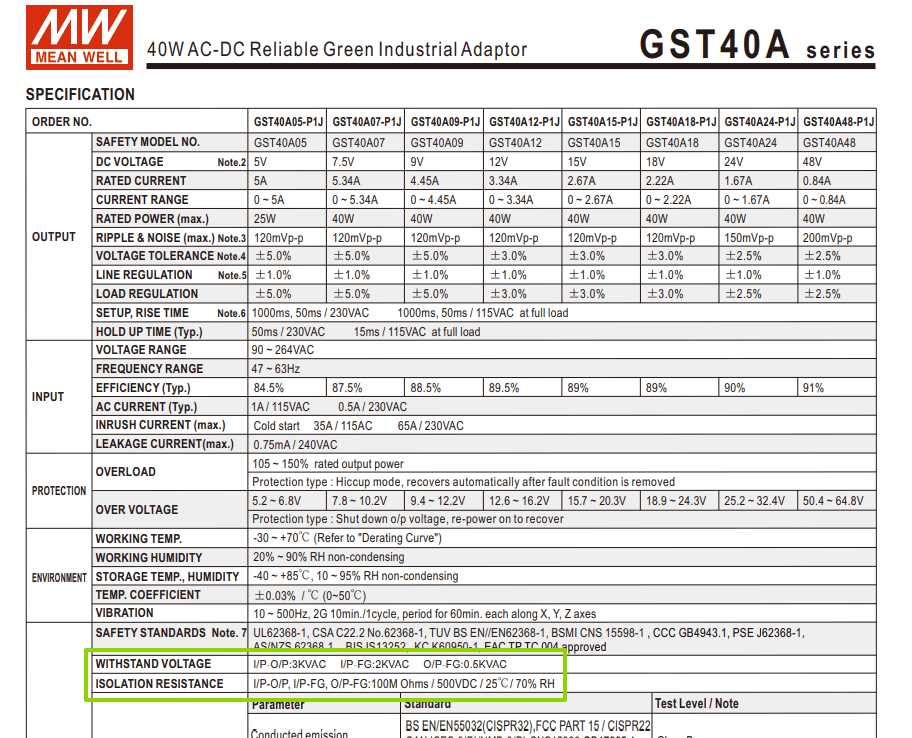912x738 pixels.
Task: Select the "91%" efficiency cell
Action: coord(813,388)
